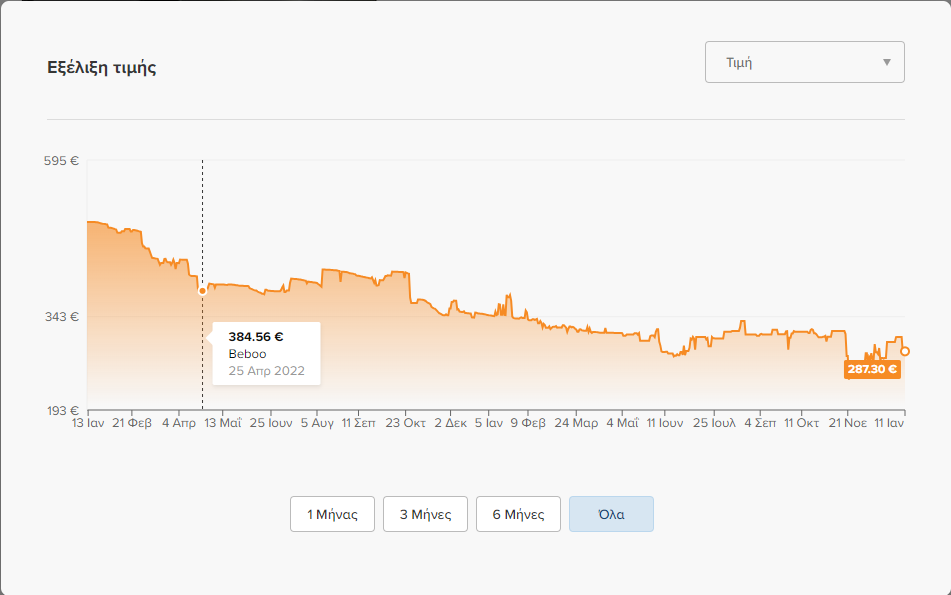Viewport: 951px width, 595px height.
Task: Select the Όλα time range
Action: [611, 514]
